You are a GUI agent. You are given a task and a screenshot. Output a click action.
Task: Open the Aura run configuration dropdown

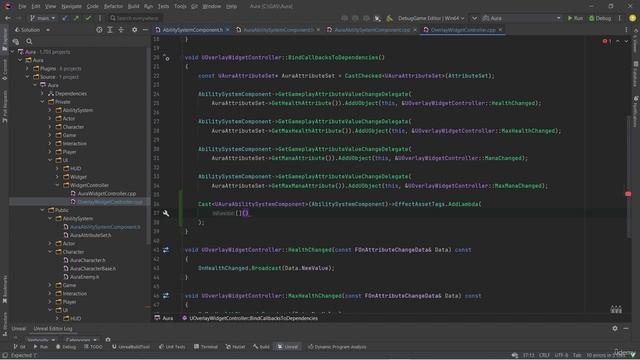coord(522,18)
